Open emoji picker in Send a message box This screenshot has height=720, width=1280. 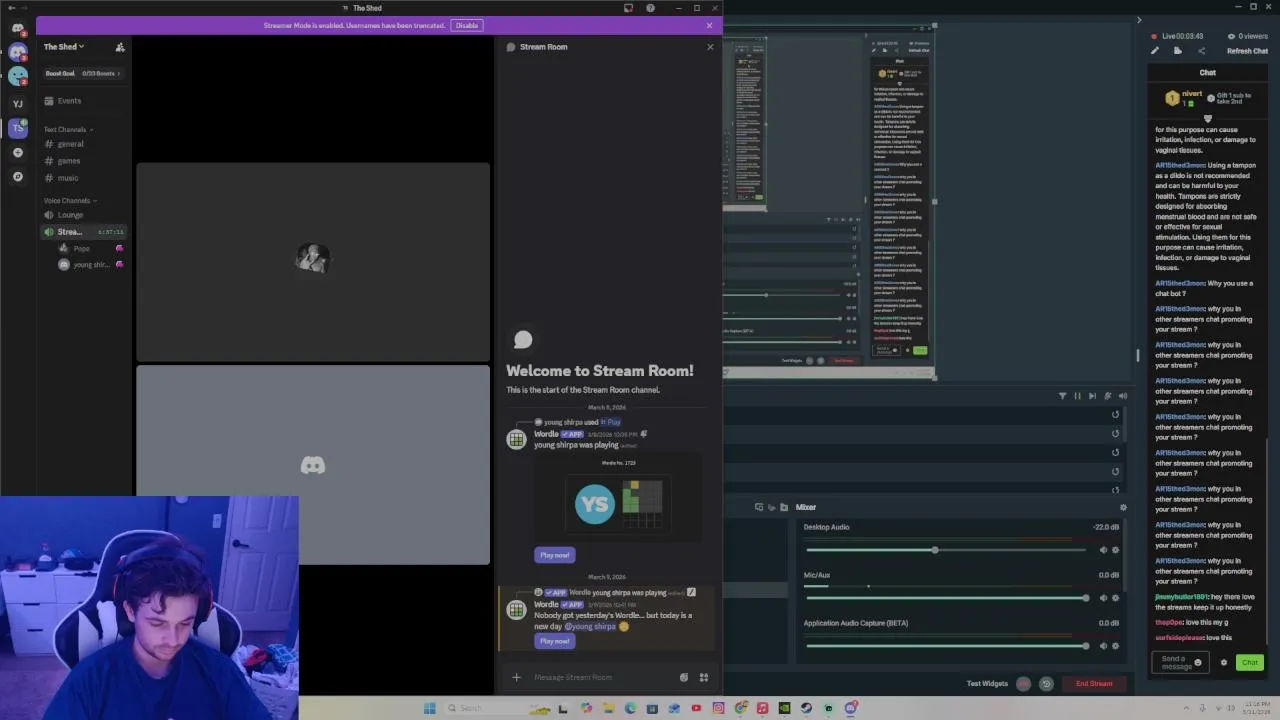(x=1198, y=662)
